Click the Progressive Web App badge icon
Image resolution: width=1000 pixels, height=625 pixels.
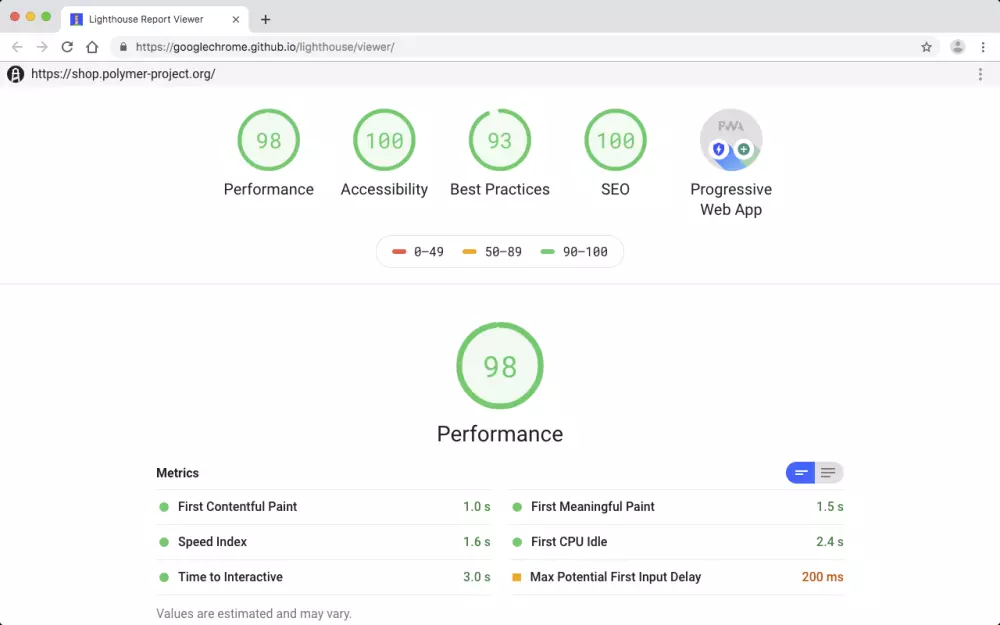point(731,140)
